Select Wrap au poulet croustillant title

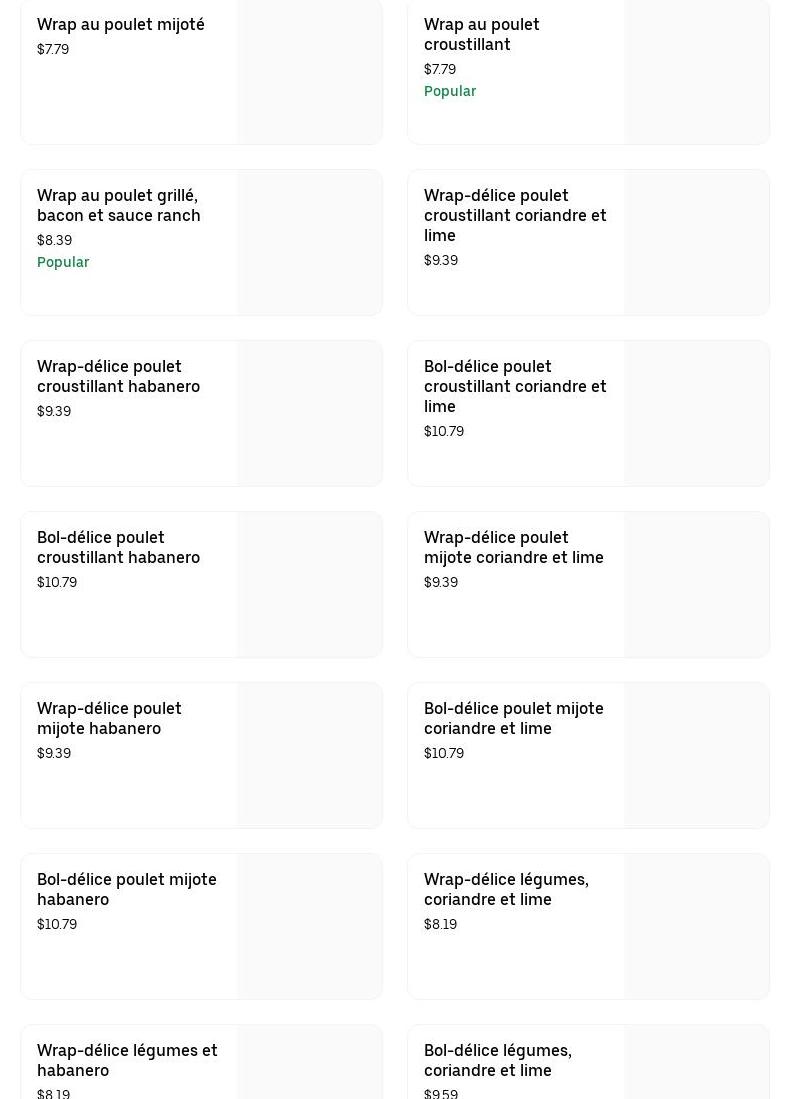(481, 34)
